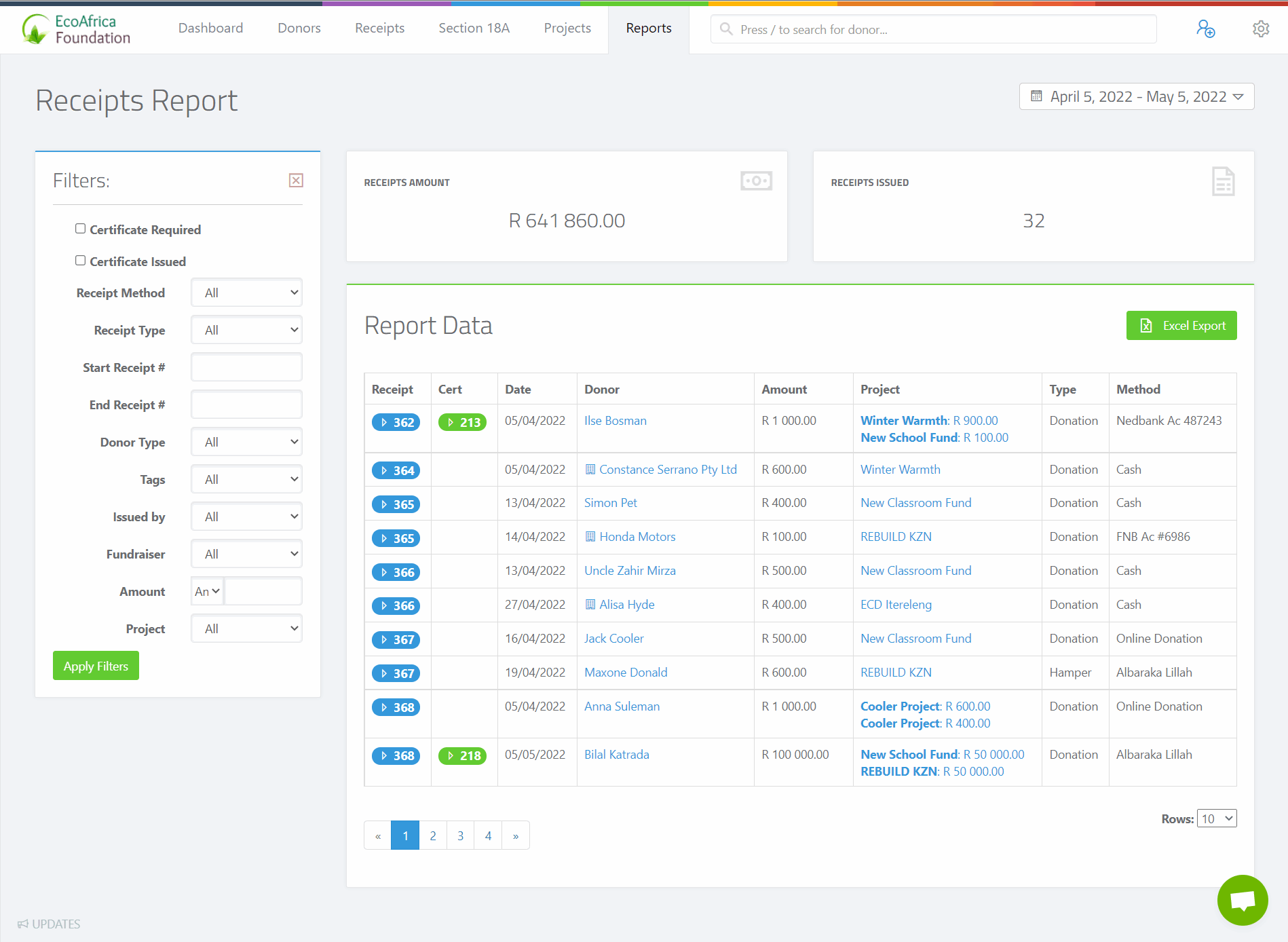The height and width of the screenshot is (942, 1288).
Task: Open donor Bilal Katrada
Action: [x=617, y=755]
